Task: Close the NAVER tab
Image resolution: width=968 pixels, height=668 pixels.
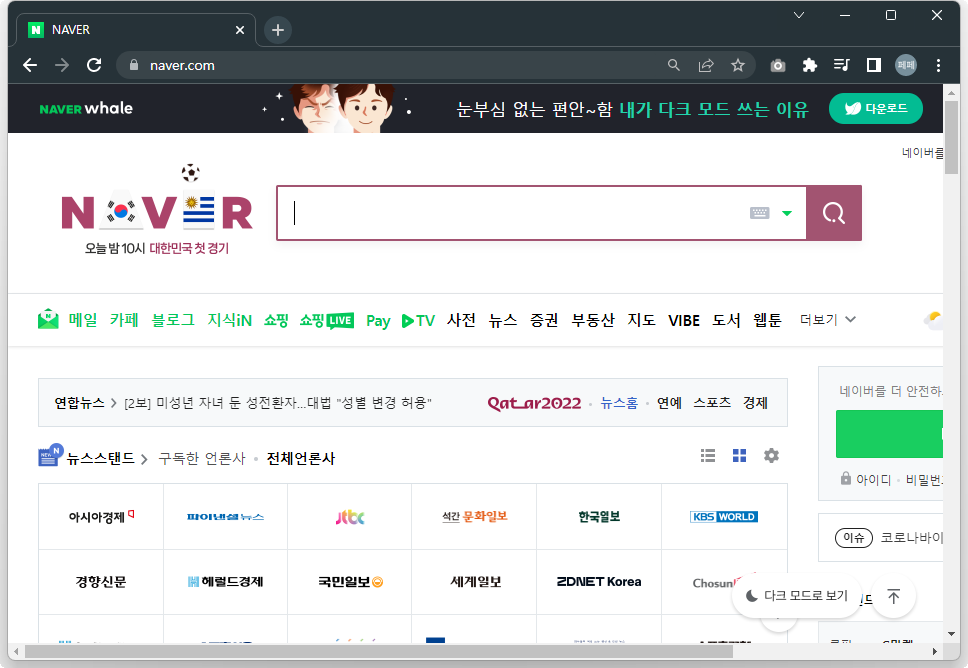Action: pyautogui.click(x=240, y=30)
